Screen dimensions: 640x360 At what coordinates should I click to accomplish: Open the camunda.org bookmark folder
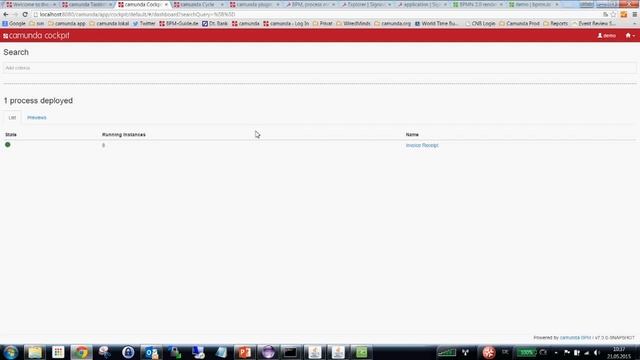[x=393, y=24]
